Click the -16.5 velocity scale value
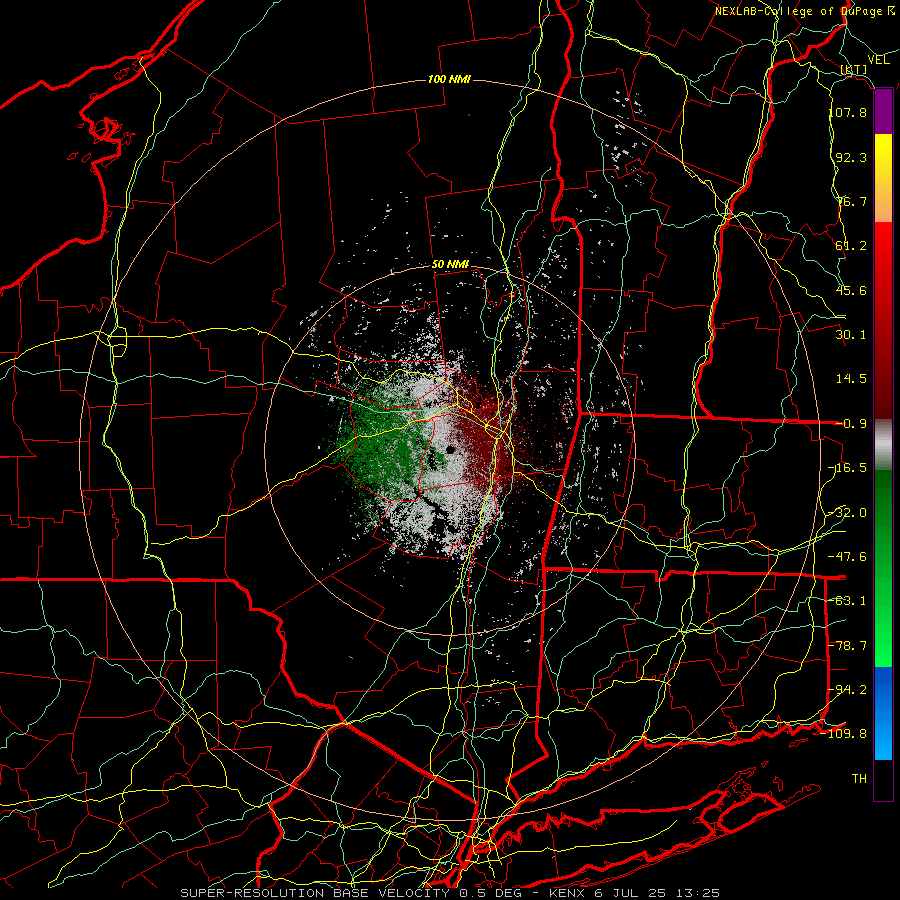The width and height of the screenshot is (900, 900). pos(848,468)
